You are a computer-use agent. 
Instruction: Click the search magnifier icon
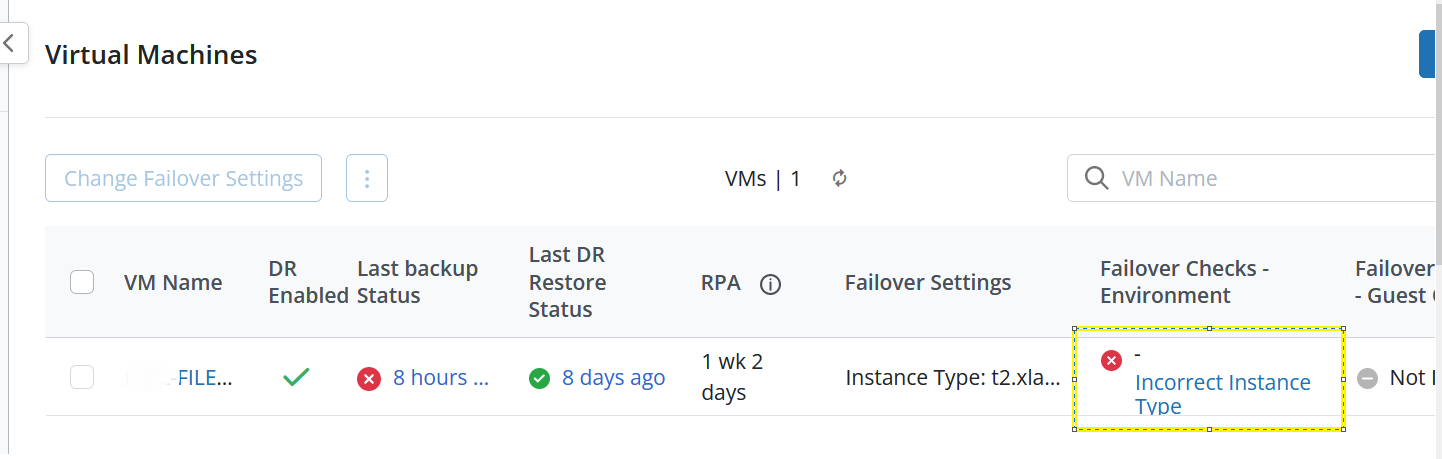tap(1096, 178)
